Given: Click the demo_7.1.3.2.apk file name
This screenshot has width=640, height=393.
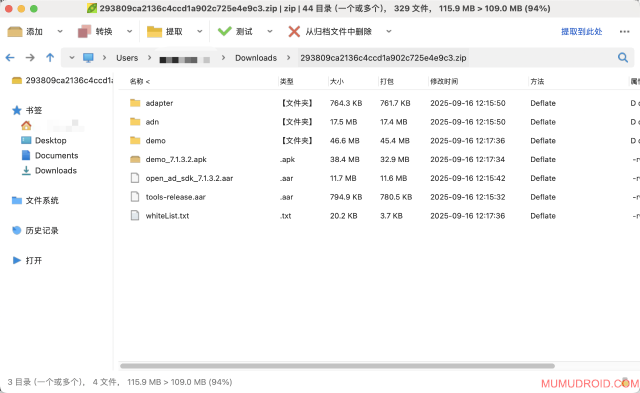Looking at the screenshot, I should pos(176,160).
